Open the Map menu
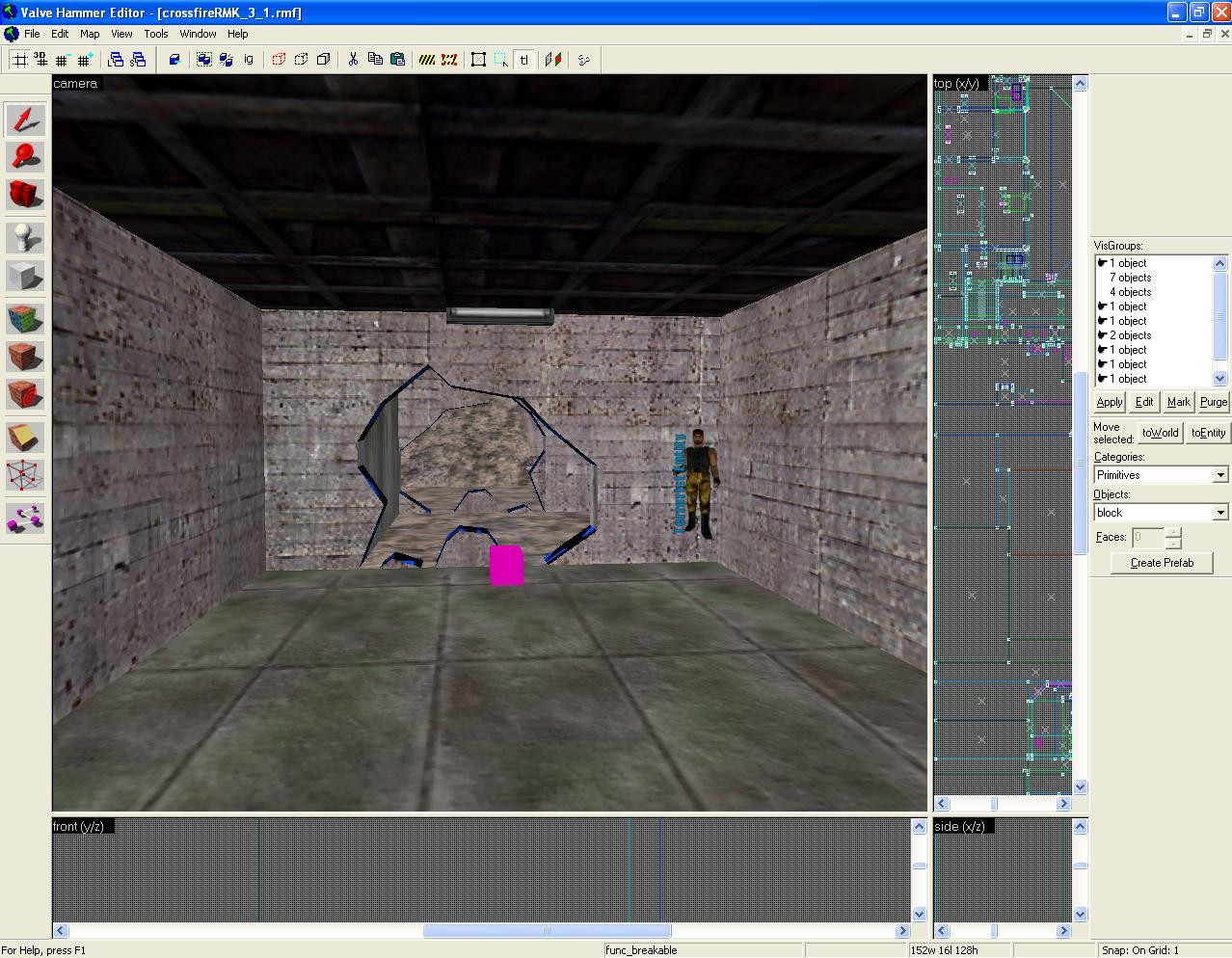The image size is (1232, 958). (90, 34)
